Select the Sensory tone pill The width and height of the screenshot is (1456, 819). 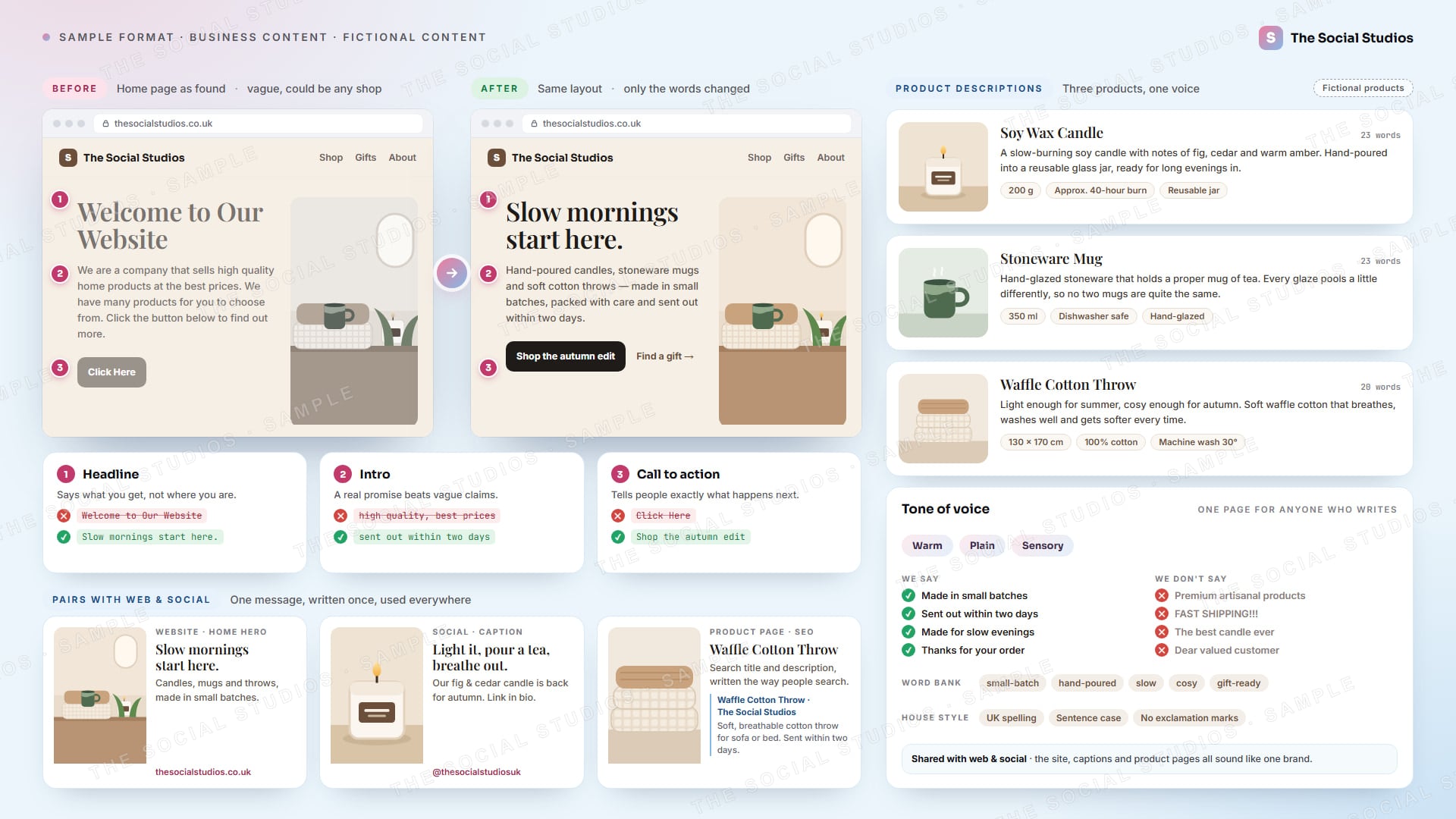1043,545
